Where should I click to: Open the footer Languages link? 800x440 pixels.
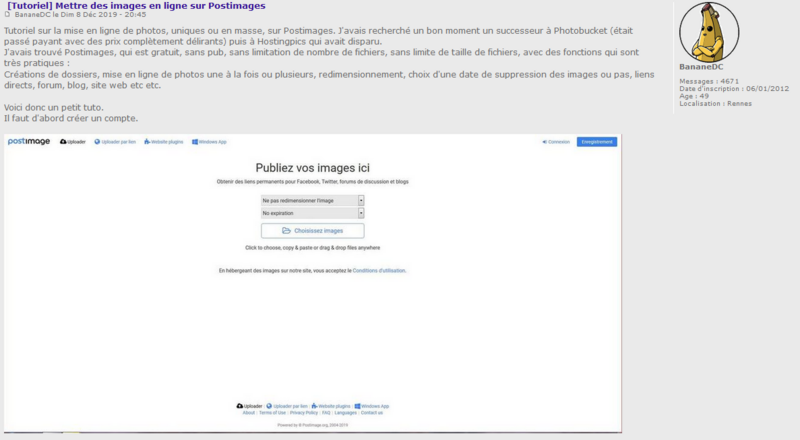[x=345, y=413]
